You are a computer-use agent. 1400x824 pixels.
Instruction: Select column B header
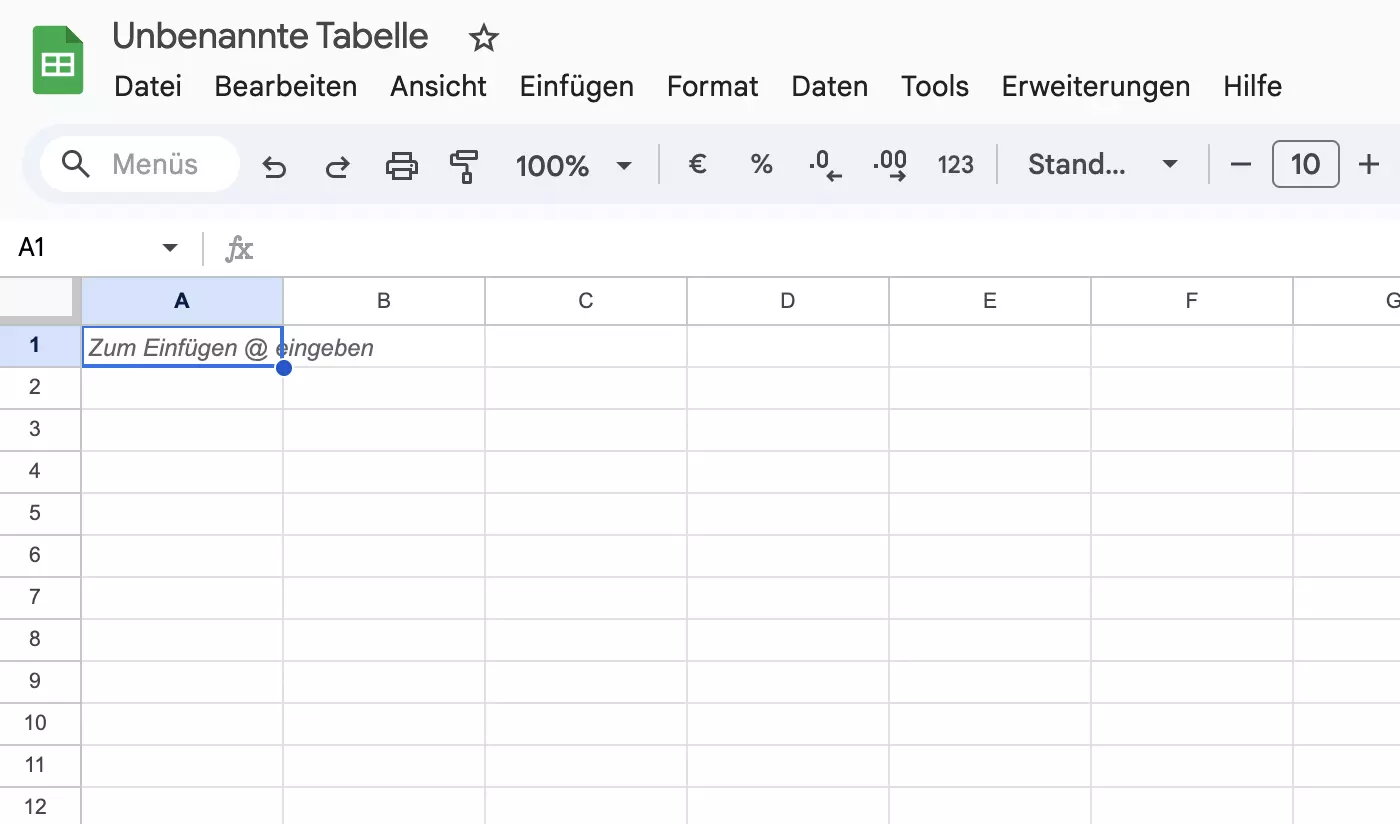384,301
